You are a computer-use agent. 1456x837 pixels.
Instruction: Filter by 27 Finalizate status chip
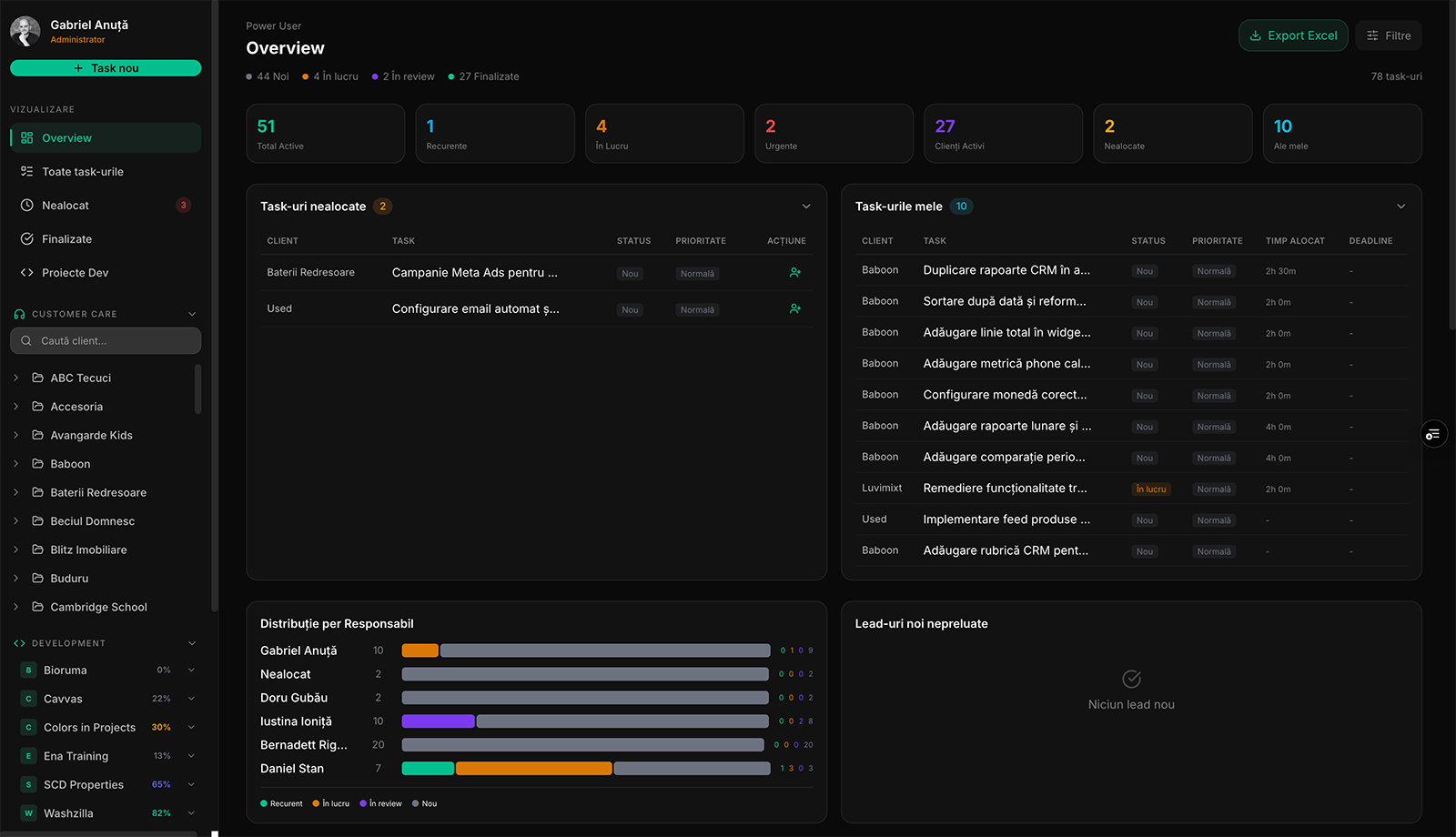click(x=483, y=76)
